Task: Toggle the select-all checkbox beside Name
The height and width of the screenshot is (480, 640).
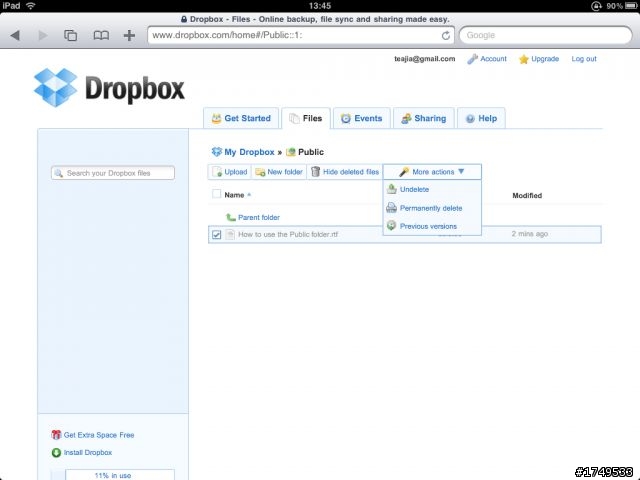Action: click(216, 194)
